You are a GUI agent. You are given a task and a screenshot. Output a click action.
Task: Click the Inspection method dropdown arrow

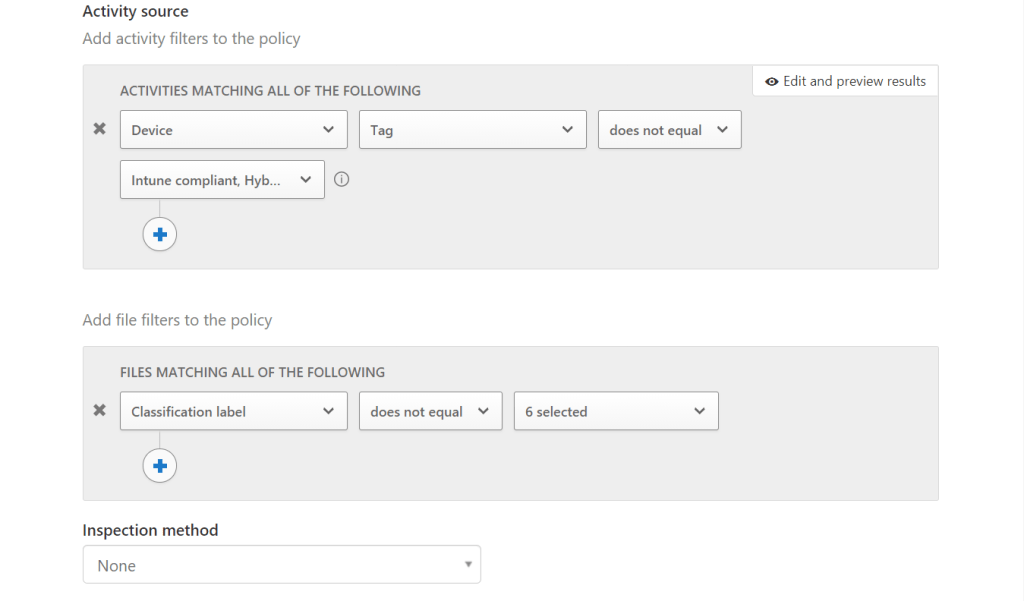point(467,565)
